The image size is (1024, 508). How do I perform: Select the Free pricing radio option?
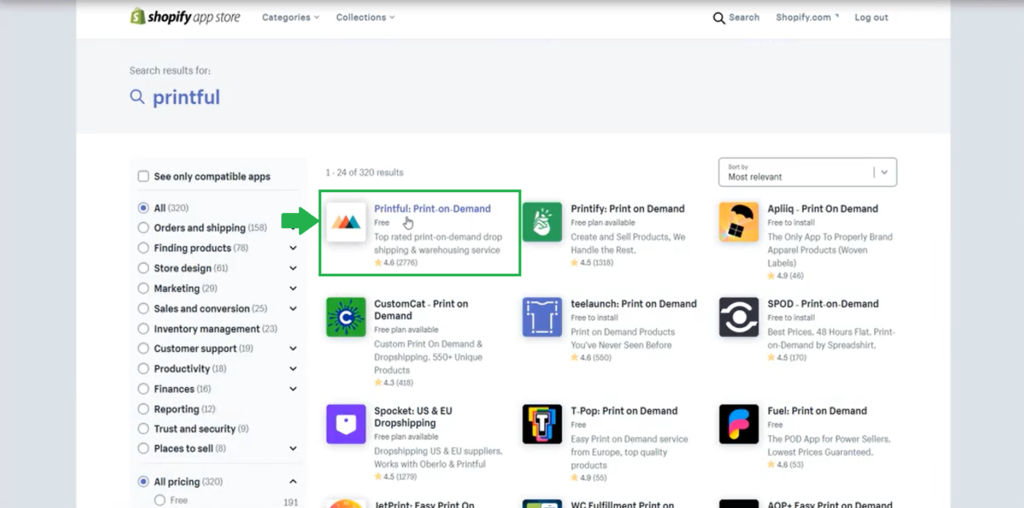160,500
